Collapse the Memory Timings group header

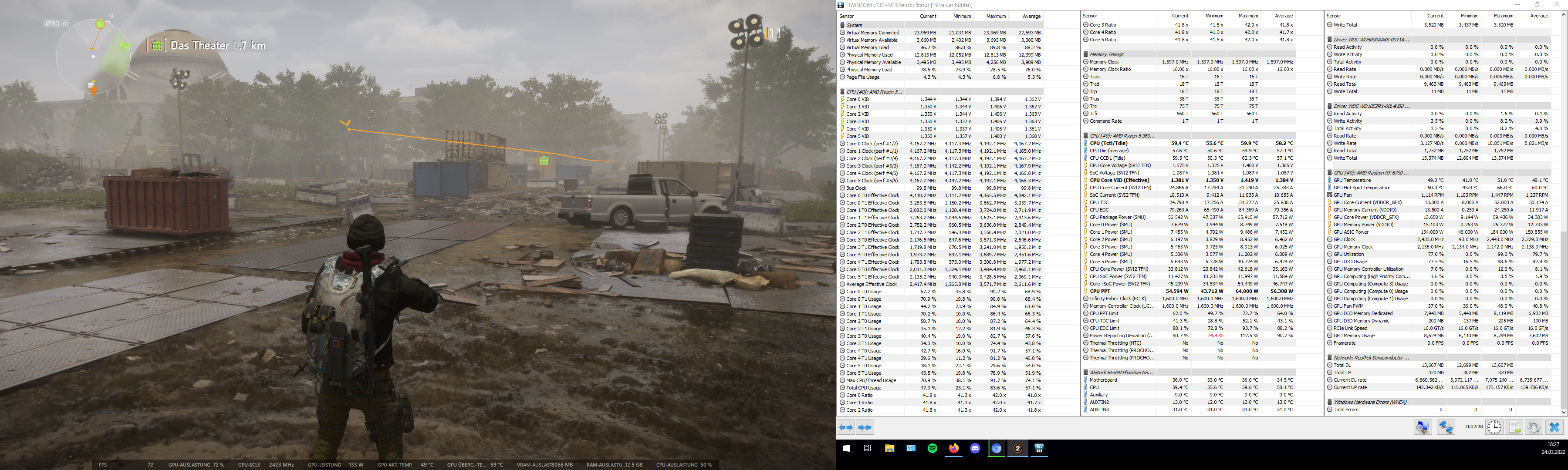(x=1107, y=54)
